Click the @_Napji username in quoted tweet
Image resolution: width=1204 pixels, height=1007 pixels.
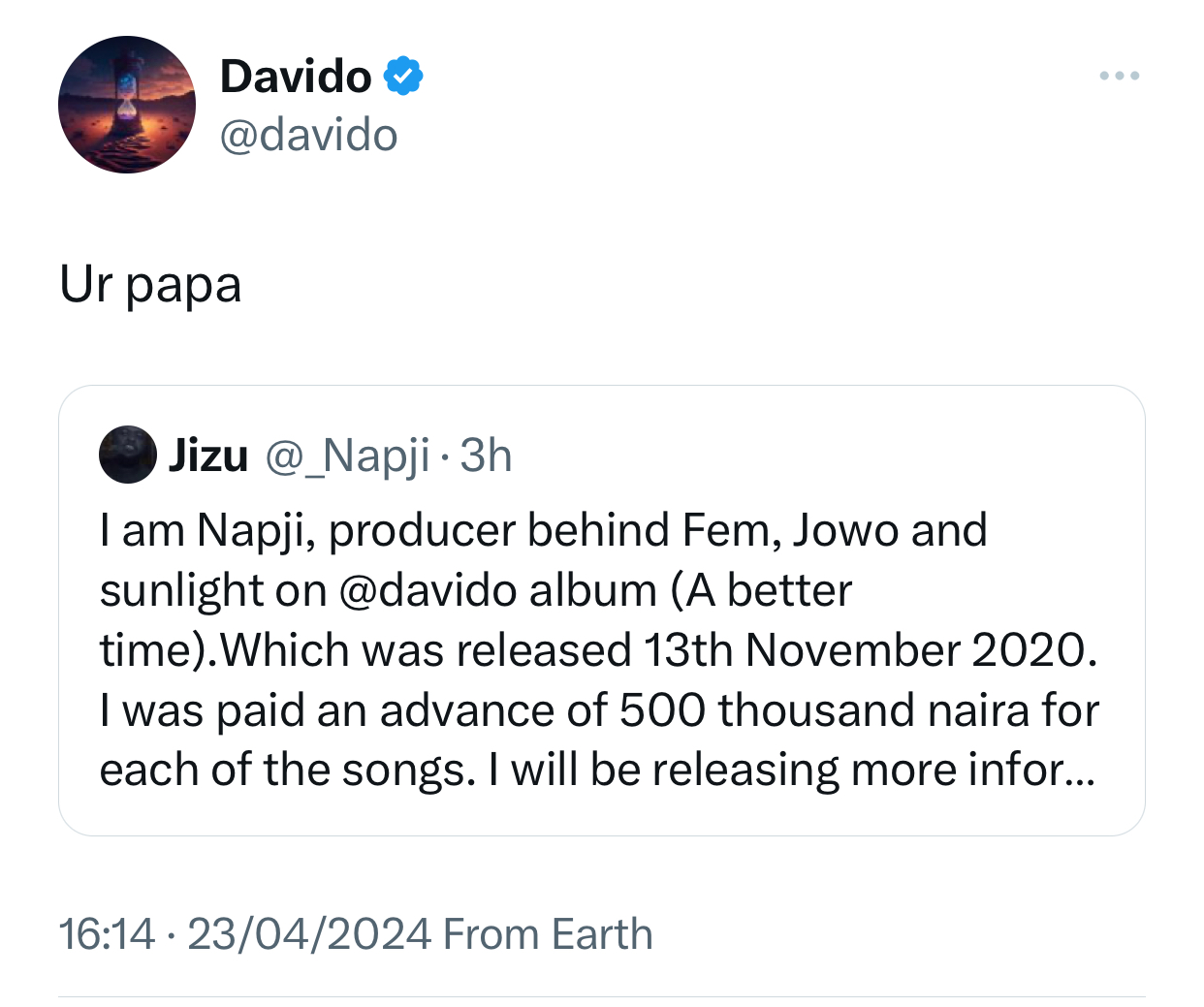pos(347,456)
